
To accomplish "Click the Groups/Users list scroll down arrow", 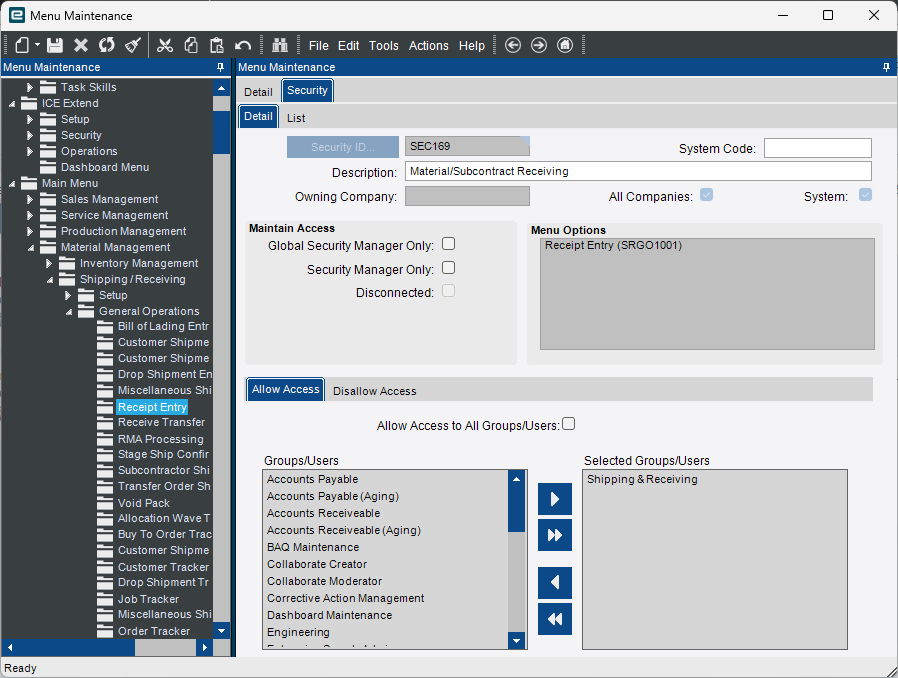I will (x=517, y=641).
